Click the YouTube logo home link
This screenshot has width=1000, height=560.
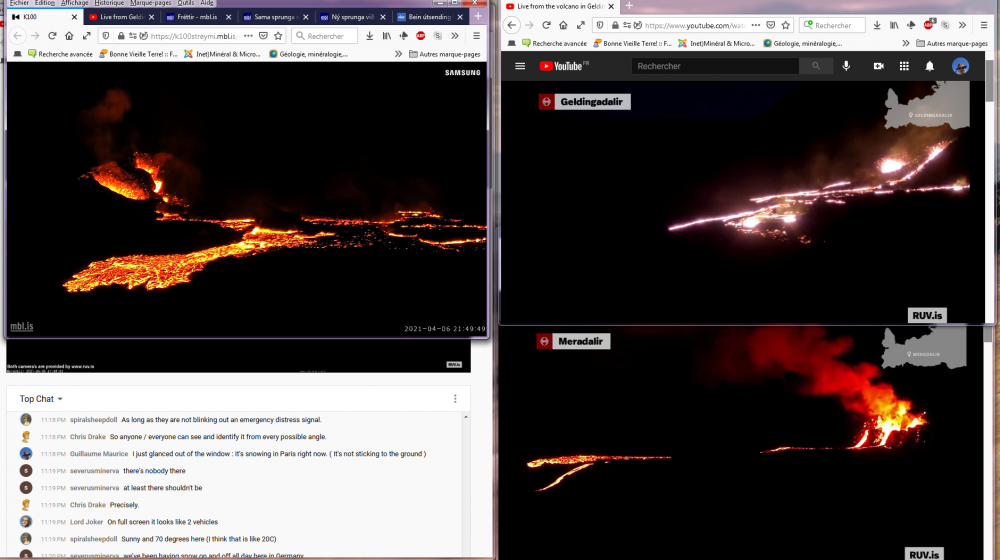pyautogui.click(x=564, y=66)
